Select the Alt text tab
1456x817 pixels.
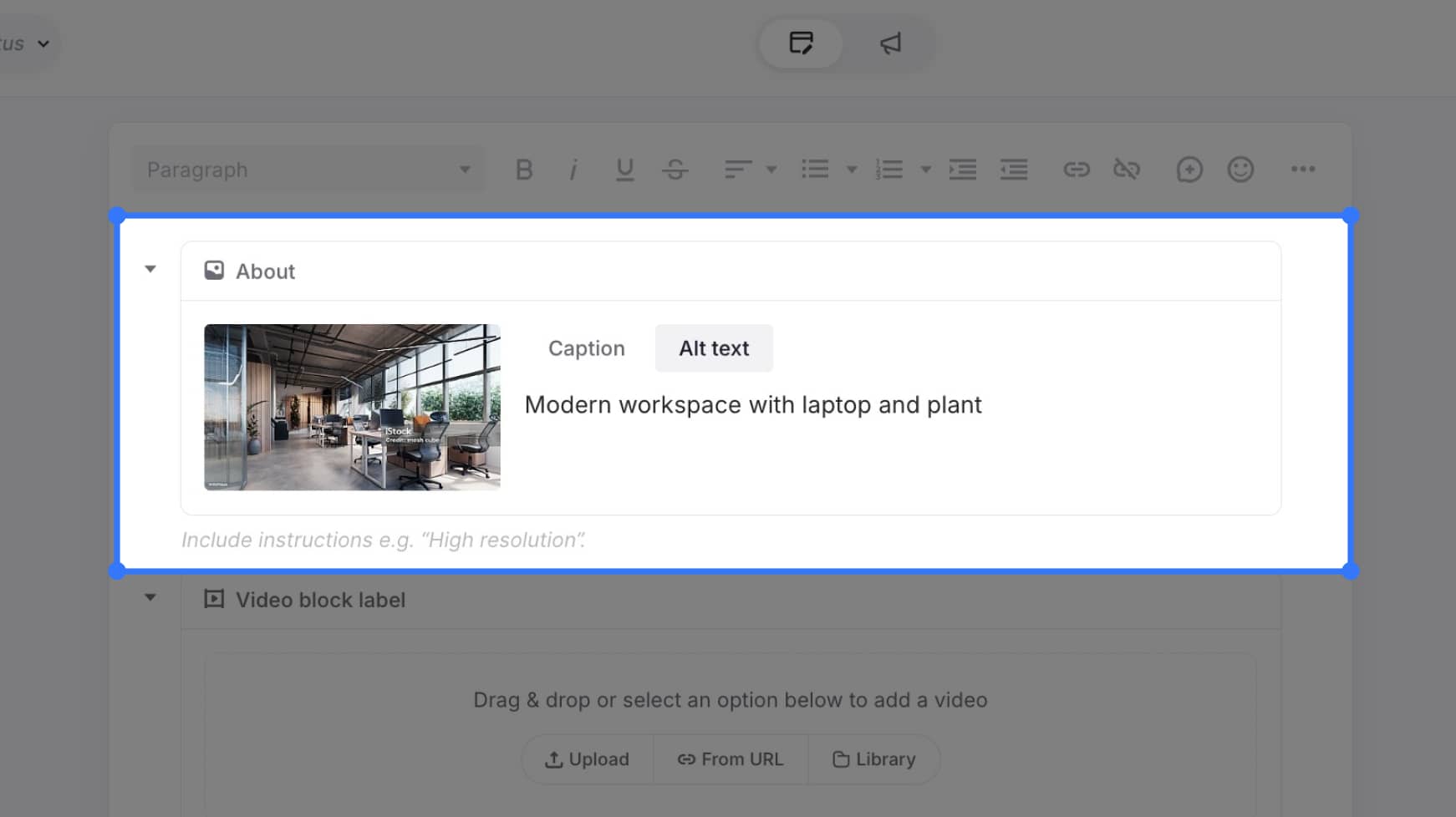coord(714,348)
